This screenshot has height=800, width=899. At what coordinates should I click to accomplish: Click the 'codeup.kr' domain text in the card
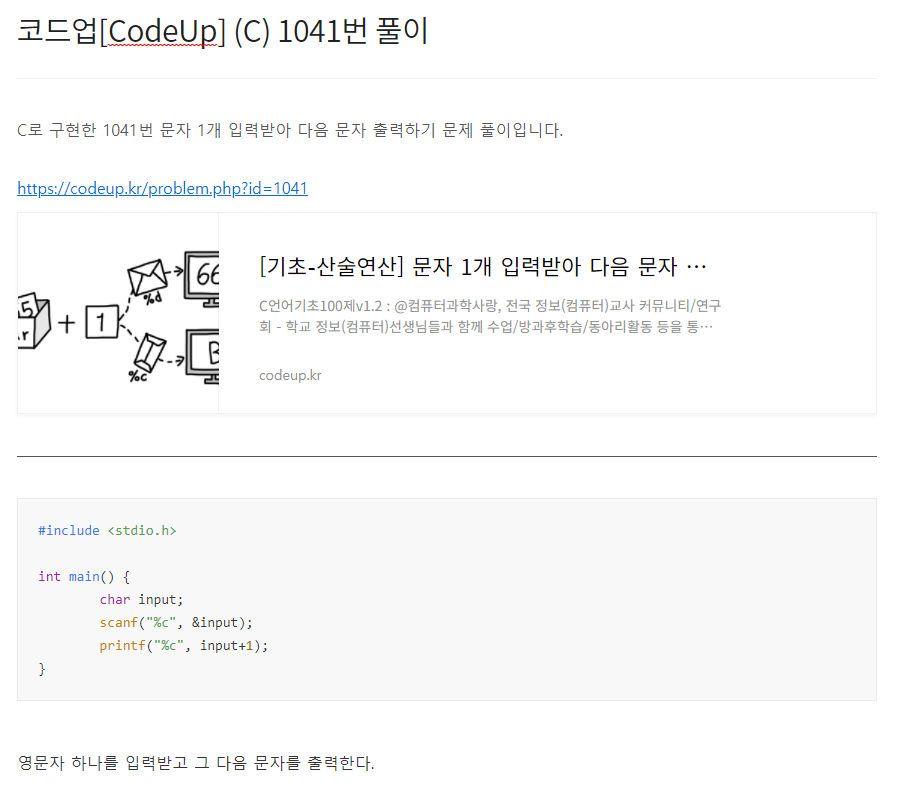pyautogui.click(x=290, y=375)
